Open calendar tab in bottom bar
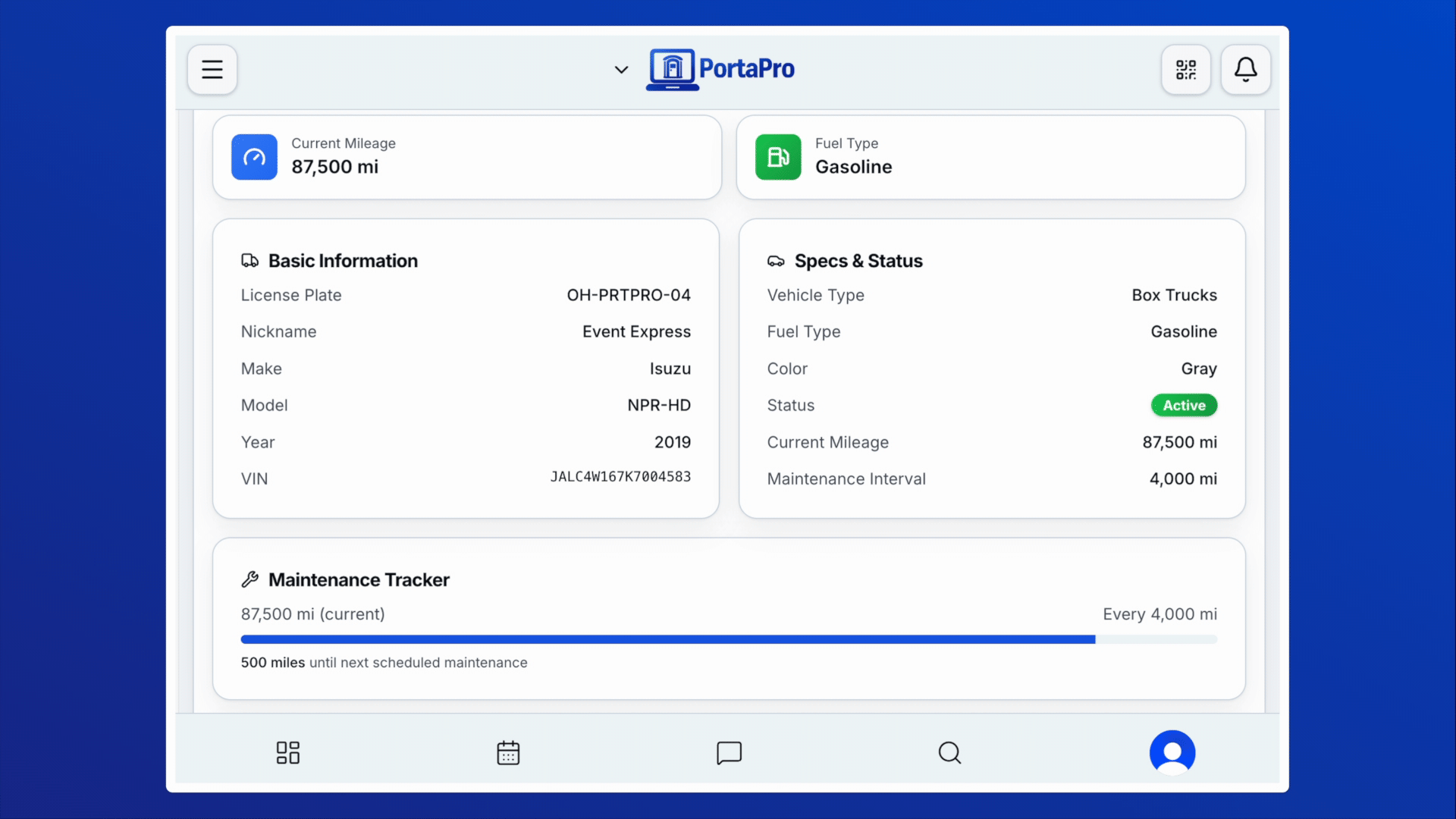 [x=508, y=752]
